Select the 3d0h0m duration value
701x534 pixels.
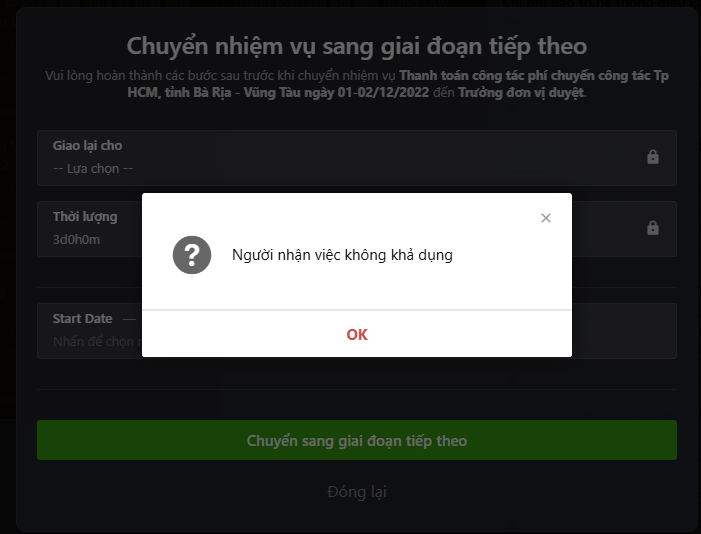point(76,240)
